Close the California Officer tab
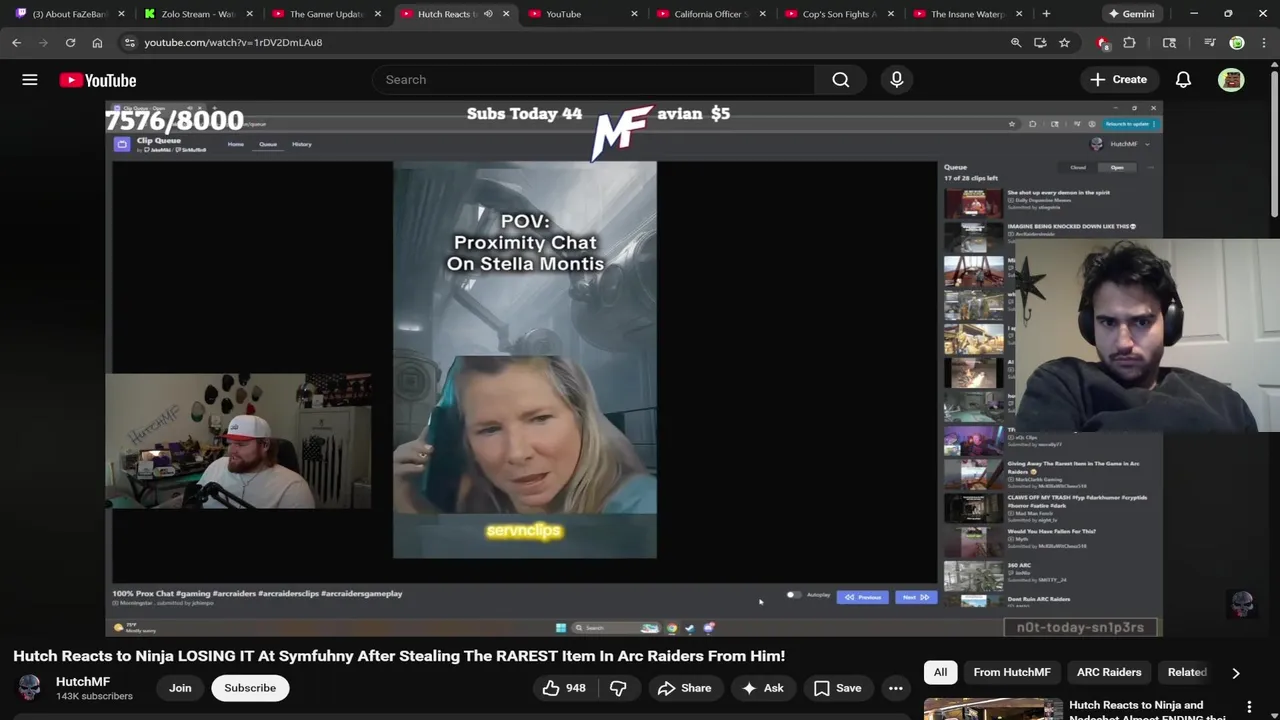This screenshot has height=720, width=1280. click(x=763, y=14)
